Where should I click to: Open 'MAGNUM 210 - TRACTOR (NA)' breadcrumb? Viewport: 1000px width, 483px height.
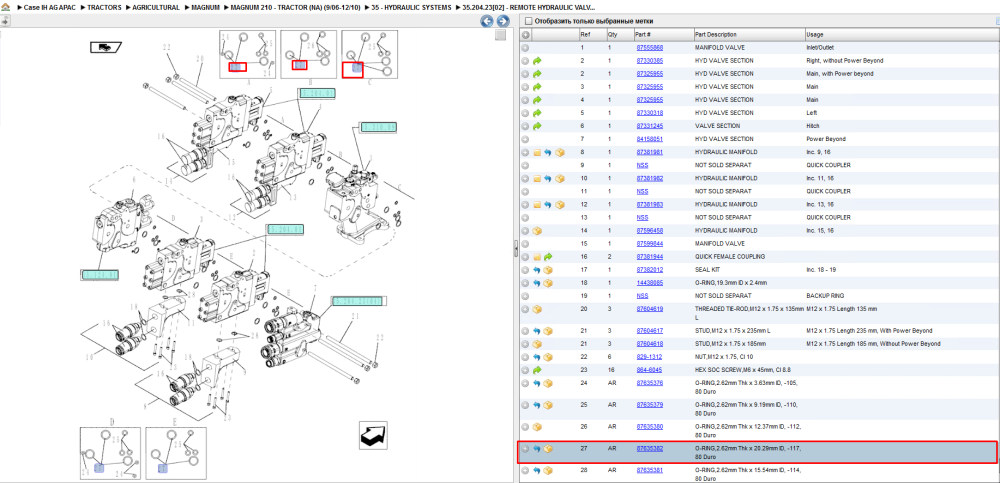coord(297,8)
